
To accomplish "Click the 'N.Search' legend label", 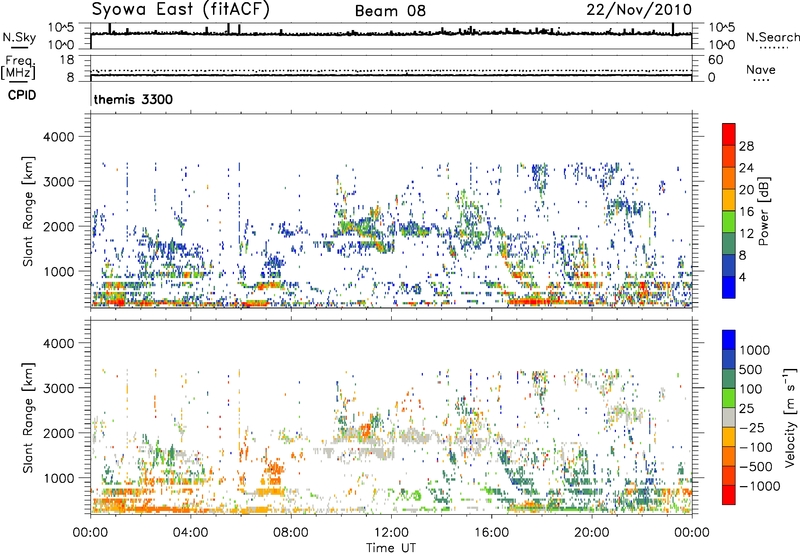I will [x=772, y=37].
